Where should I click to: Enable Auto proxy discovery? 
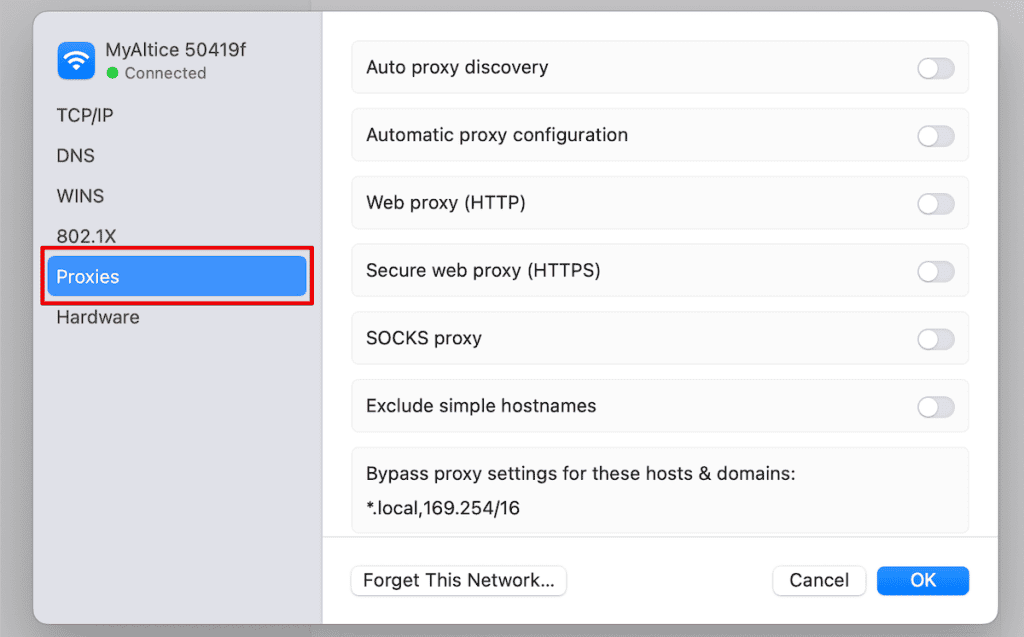tap(936, 67)
